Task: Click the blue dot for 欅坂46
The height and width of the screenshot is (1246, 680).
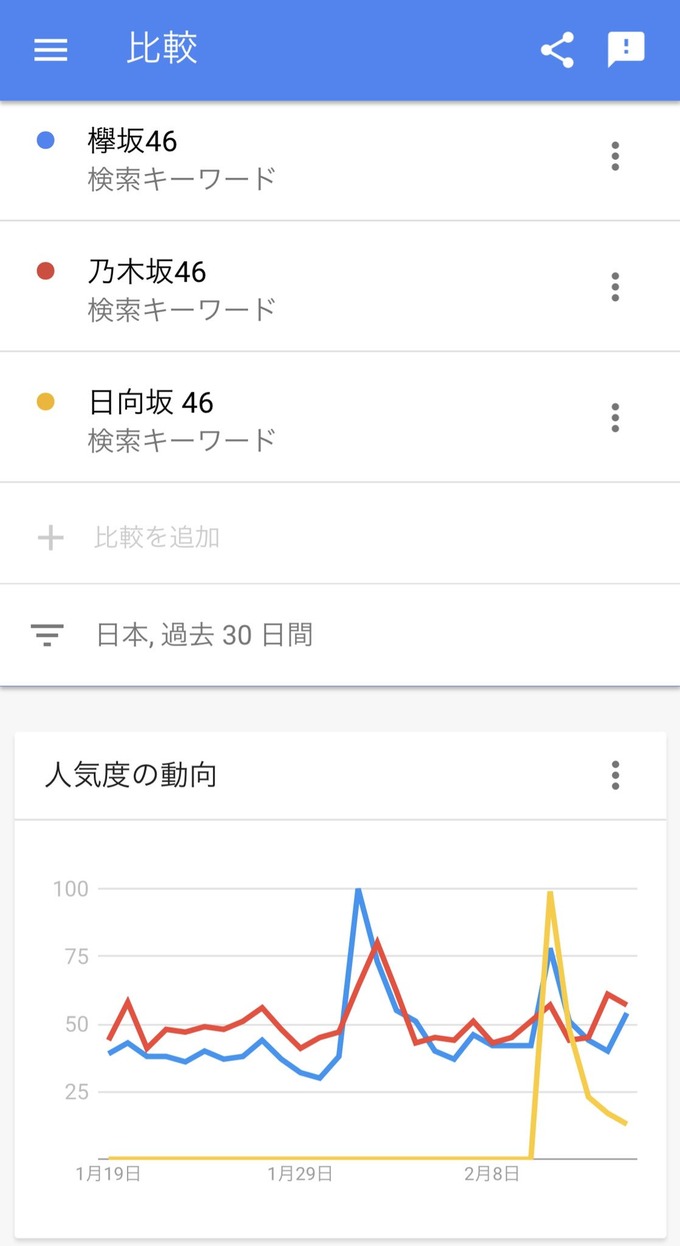Action: (45, 141)
